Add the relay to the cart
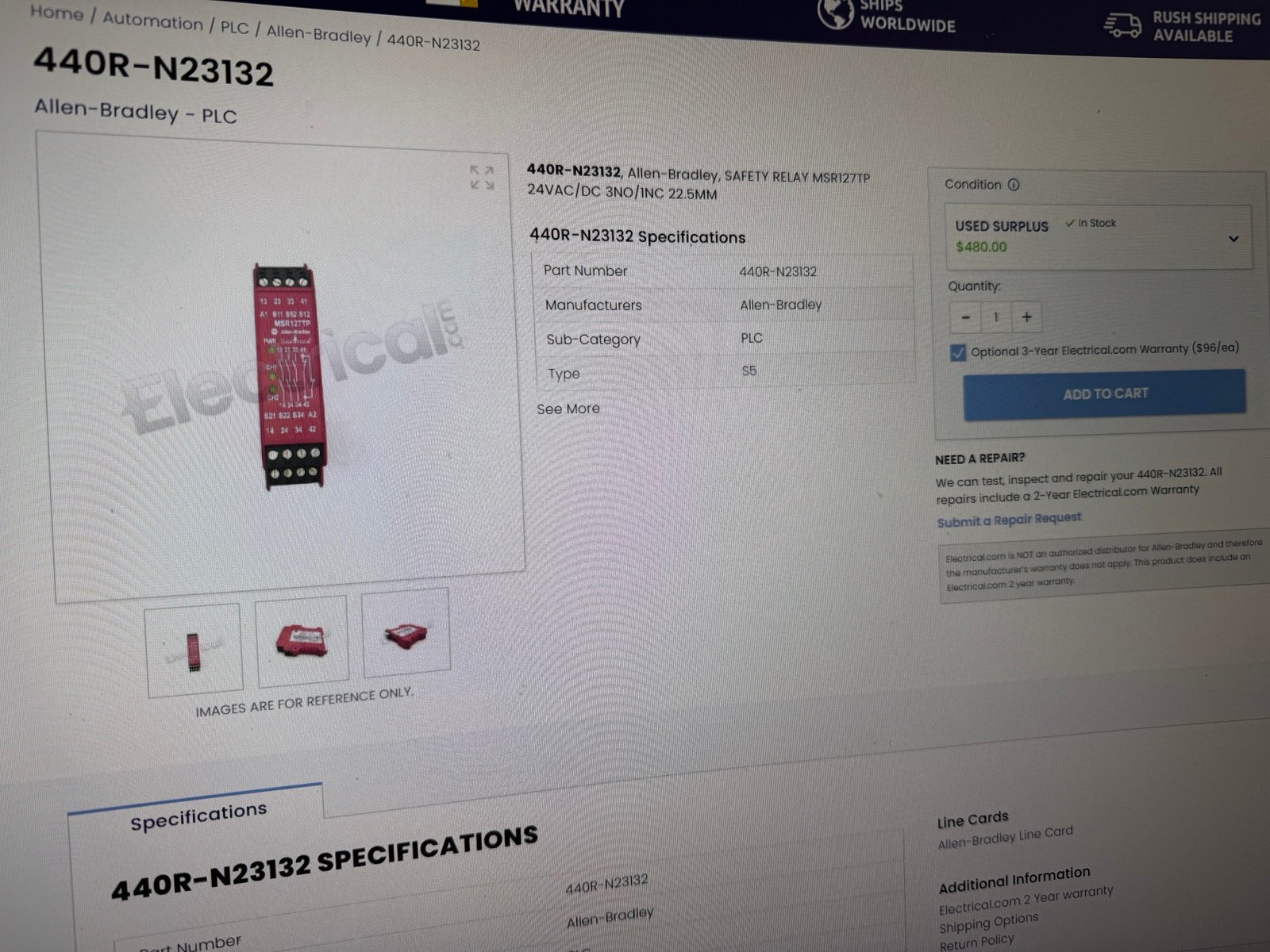Viewport: 1270px width, 952px height. pyautogui.click(x=1104, y=393)
